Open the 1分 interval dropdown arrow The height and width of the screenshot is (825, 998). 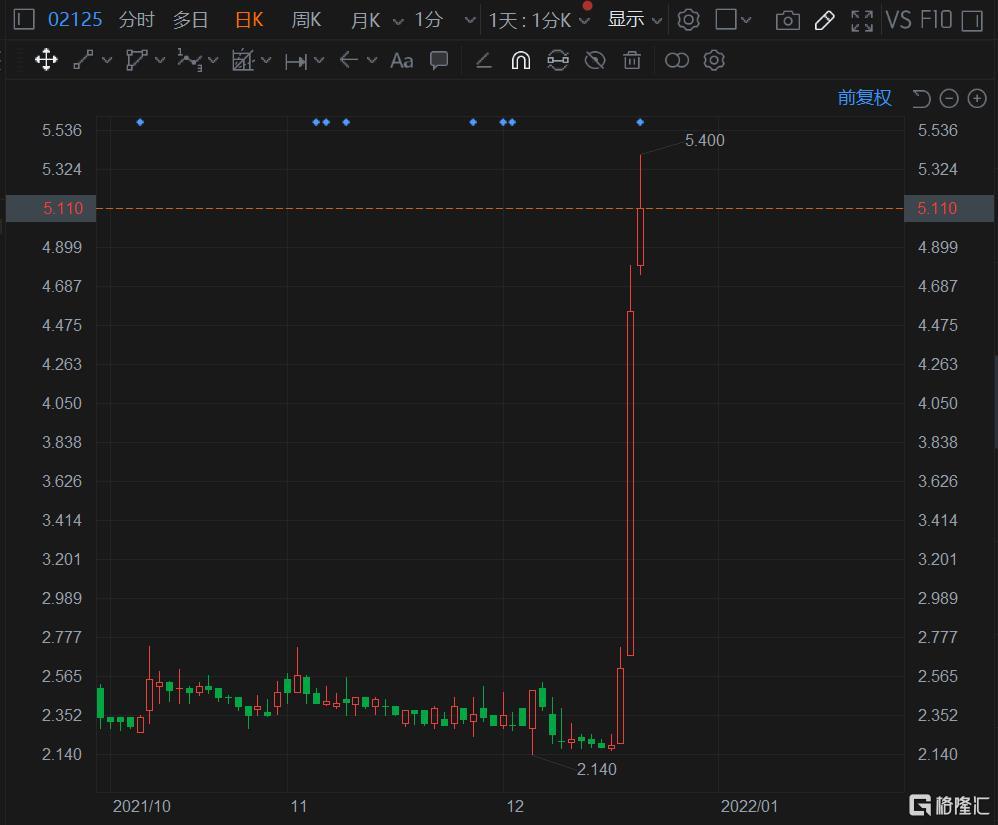(470, 20)
